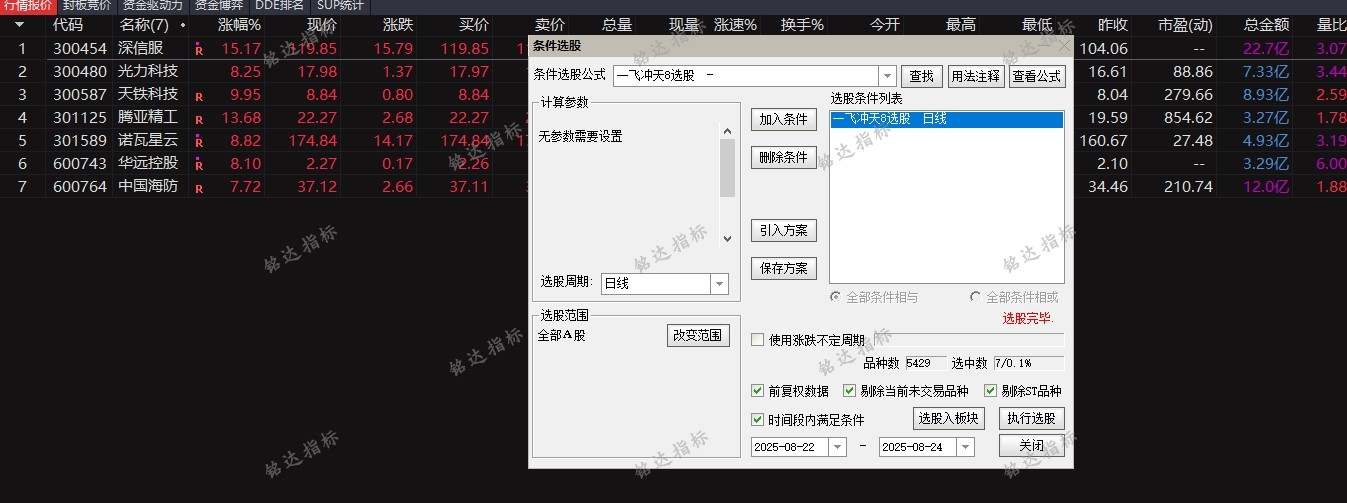This screenshot has height=503, width=1347.
Task: Sort by the 总金额 column header
Action: [x=1266, y=25]
